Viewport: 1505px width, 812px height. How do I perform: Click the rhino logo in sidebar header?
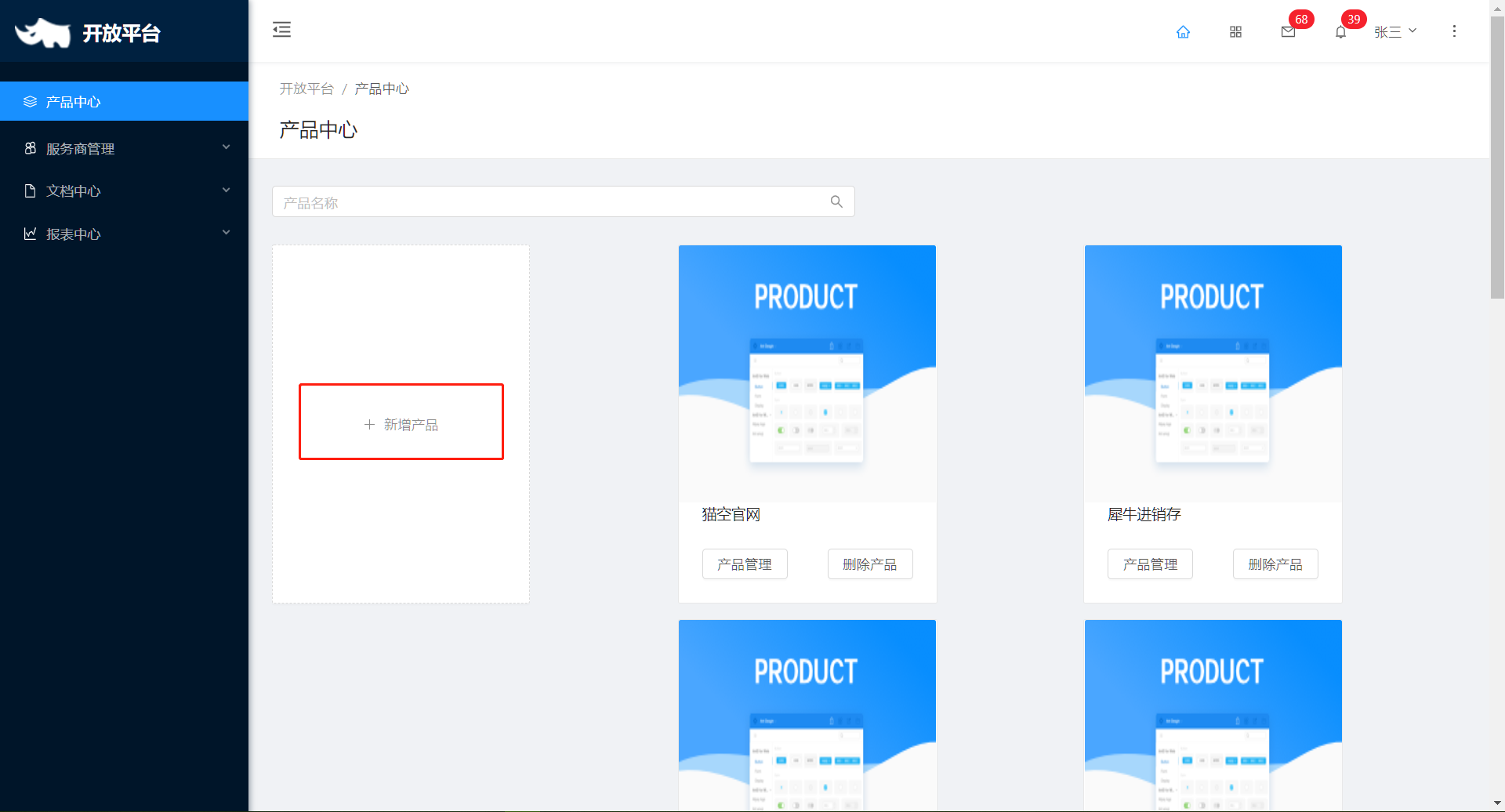click(x=43, y=33)
